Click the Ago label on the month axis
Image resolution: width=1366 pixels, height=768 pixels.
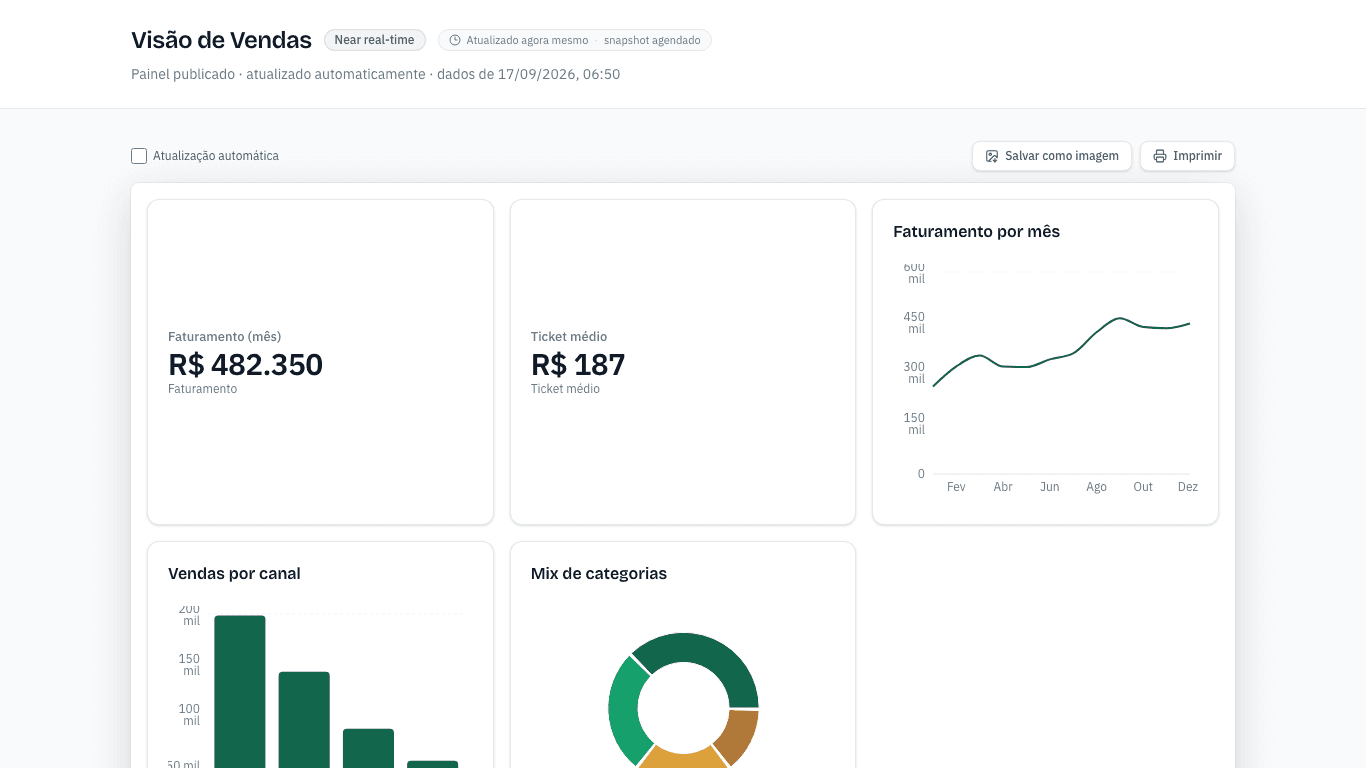click(1097, 487)
